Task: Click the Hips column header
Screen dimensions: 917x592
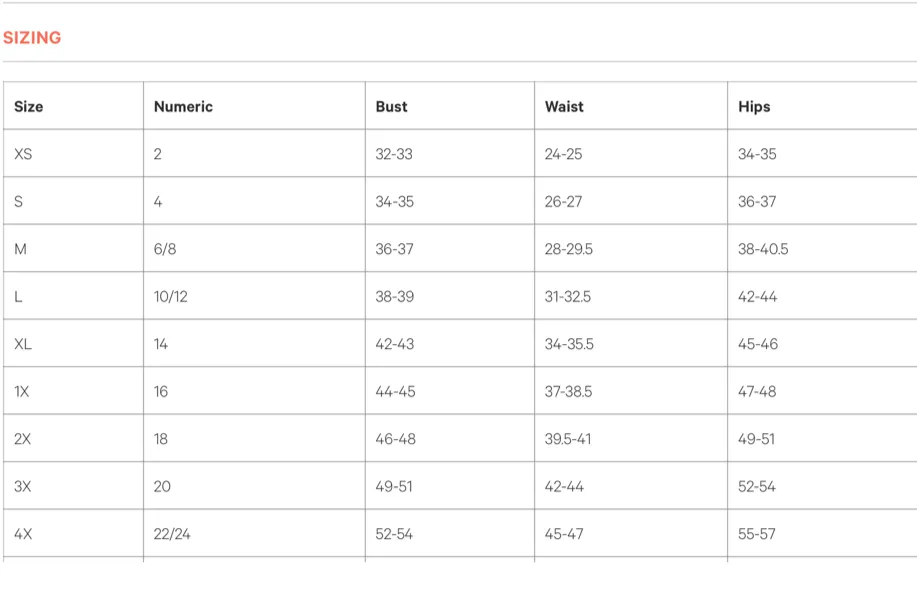Action: 754,106
